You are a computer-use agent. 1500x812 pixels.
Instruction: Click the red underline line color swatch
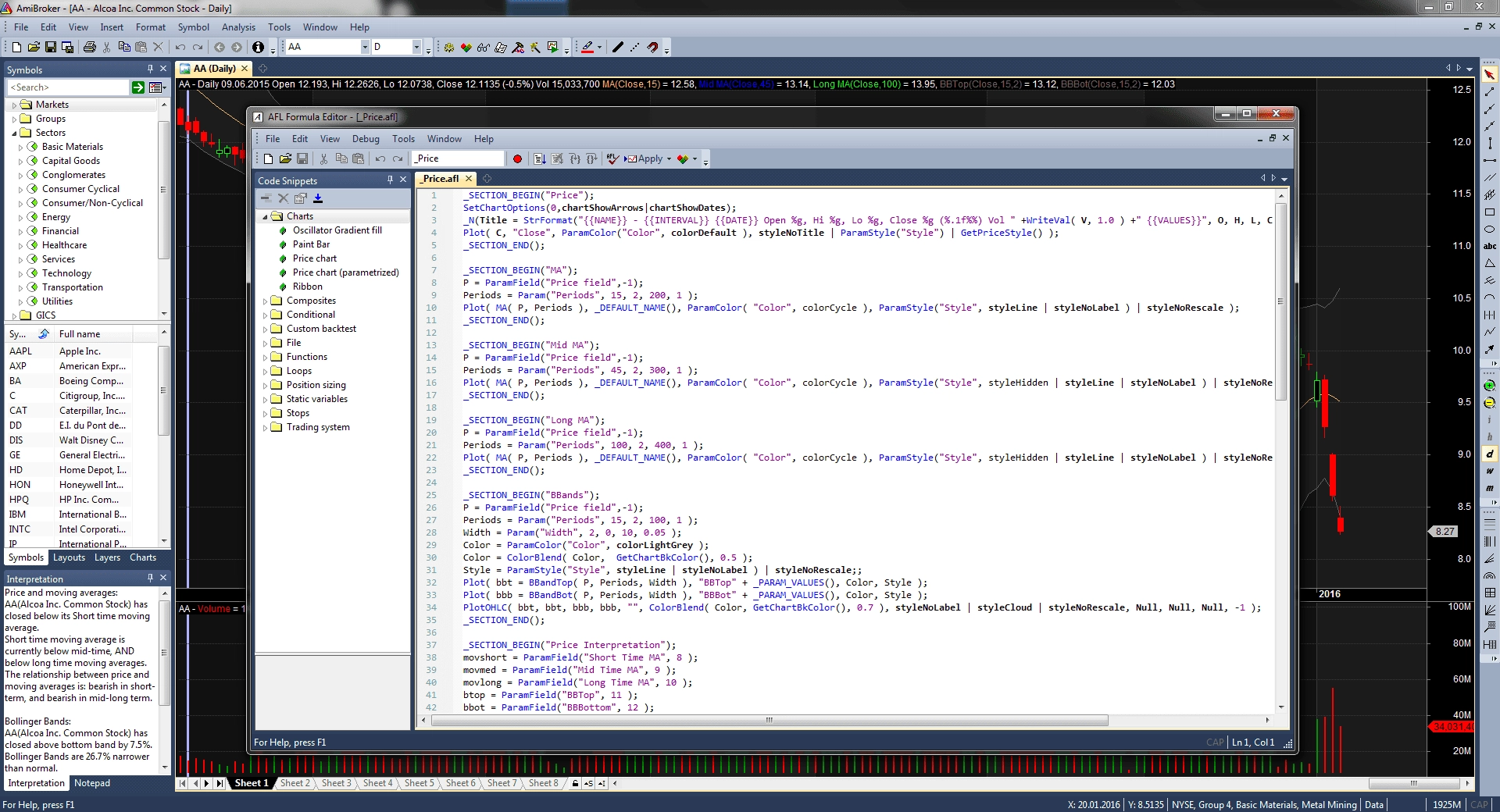click(x=587, y=48)
